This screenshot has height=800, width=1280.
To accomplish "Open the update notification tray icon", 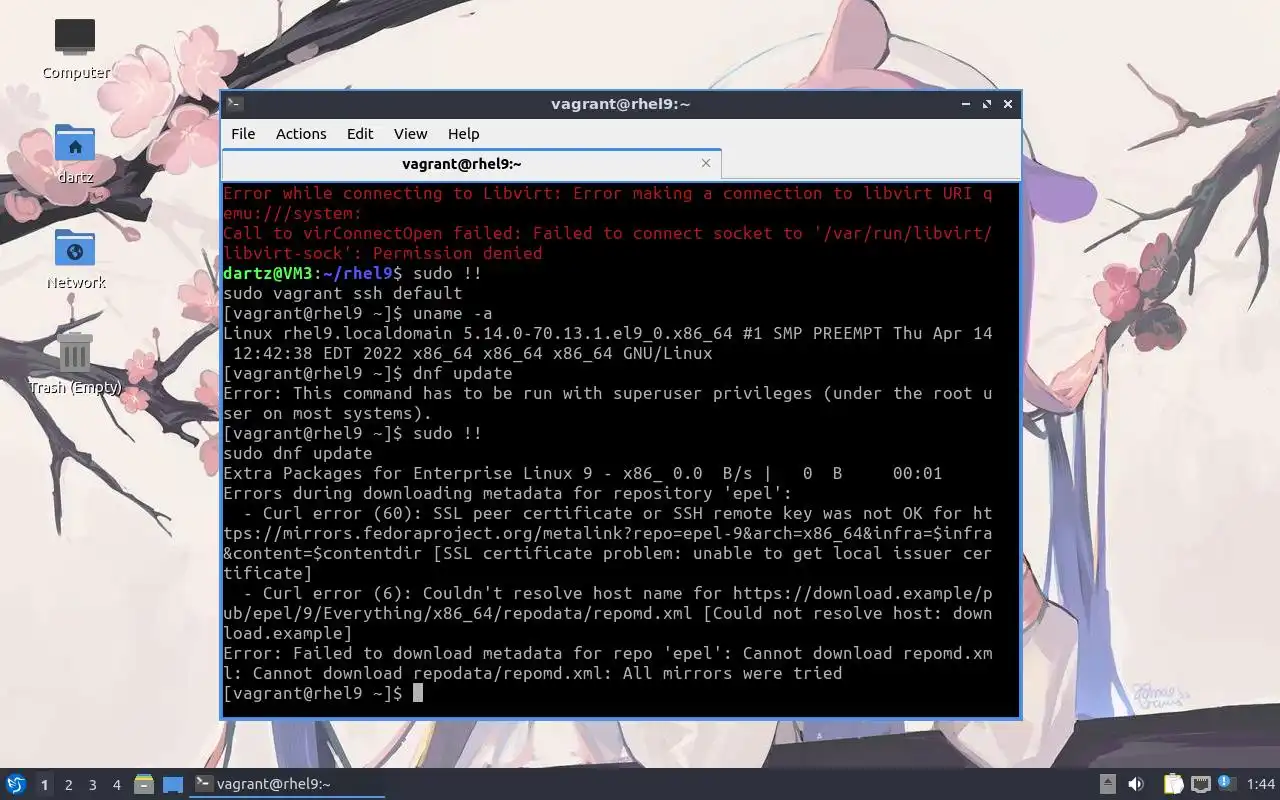I will [1226, 783].
